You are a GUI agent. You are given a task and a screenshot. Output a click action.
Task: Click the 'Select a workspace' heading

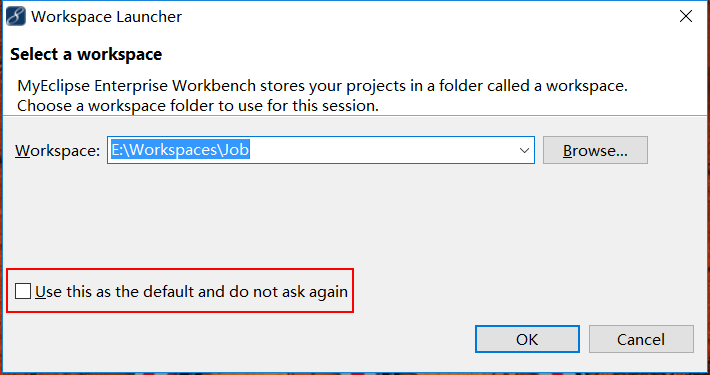(86, 54)
